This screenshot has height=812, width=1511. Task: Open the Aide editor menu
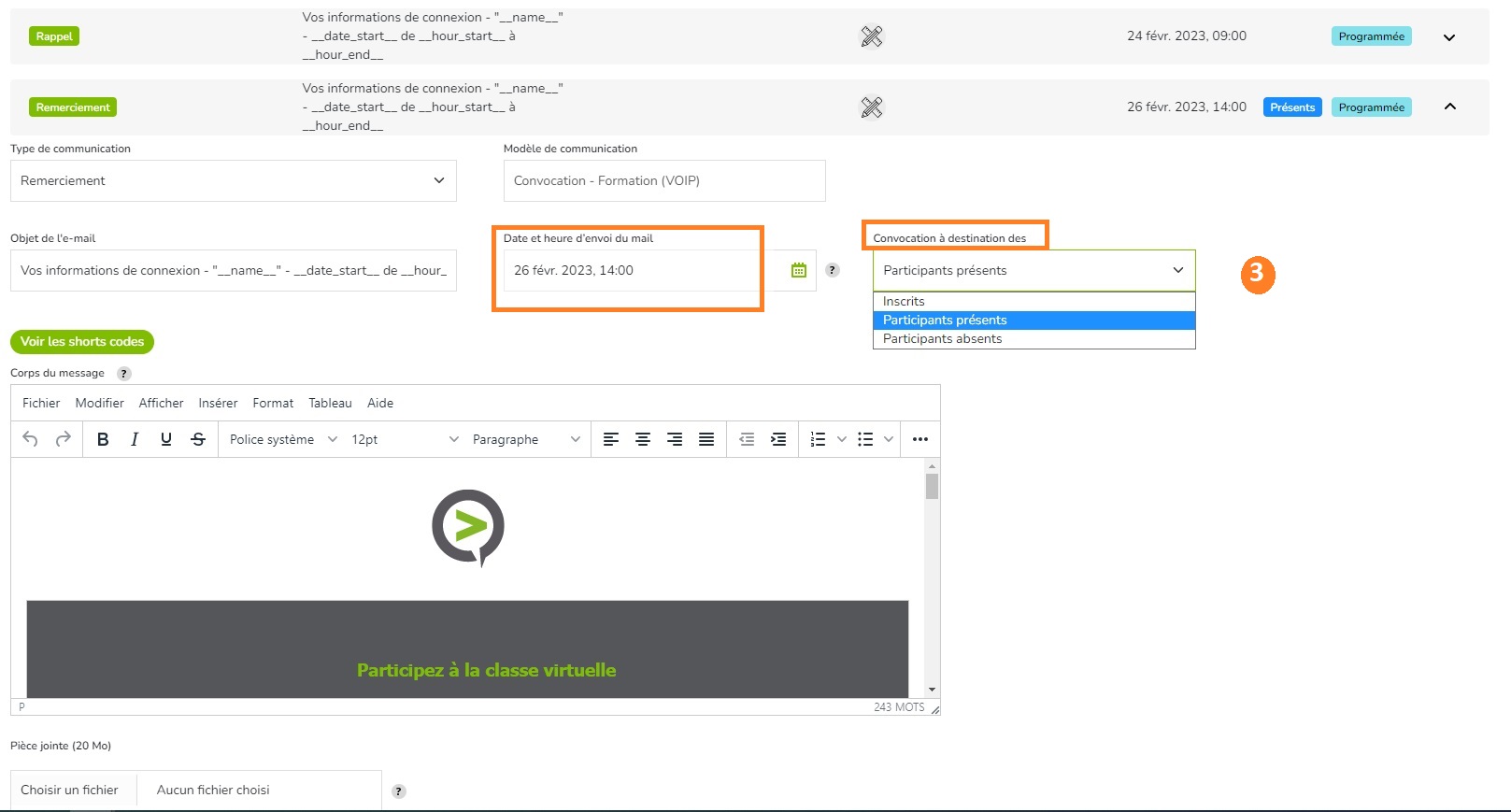tap(380, 403)
